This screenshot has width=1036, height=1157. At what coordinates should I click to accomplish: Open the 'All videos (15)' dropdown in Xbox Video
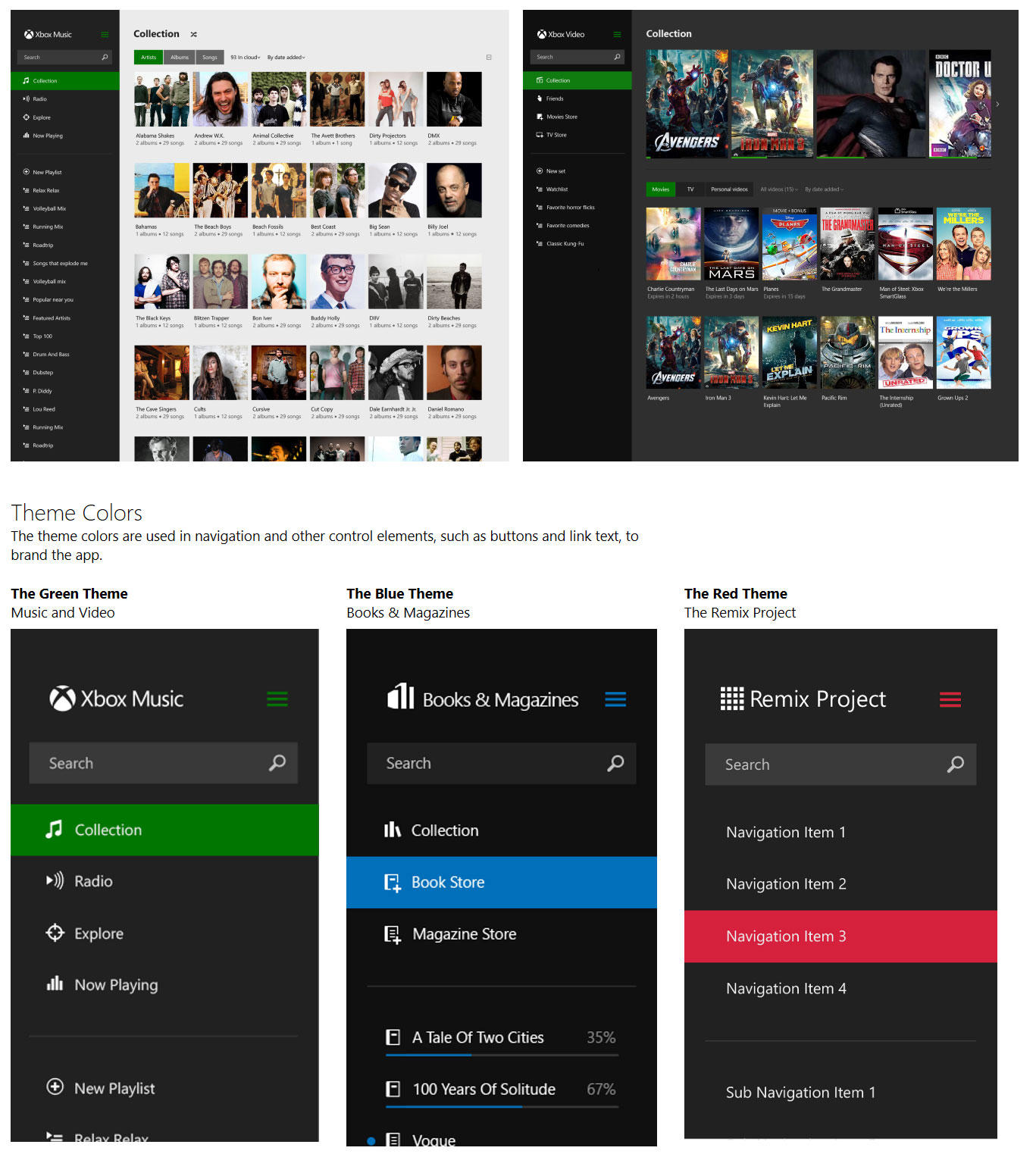pos(779,189)
